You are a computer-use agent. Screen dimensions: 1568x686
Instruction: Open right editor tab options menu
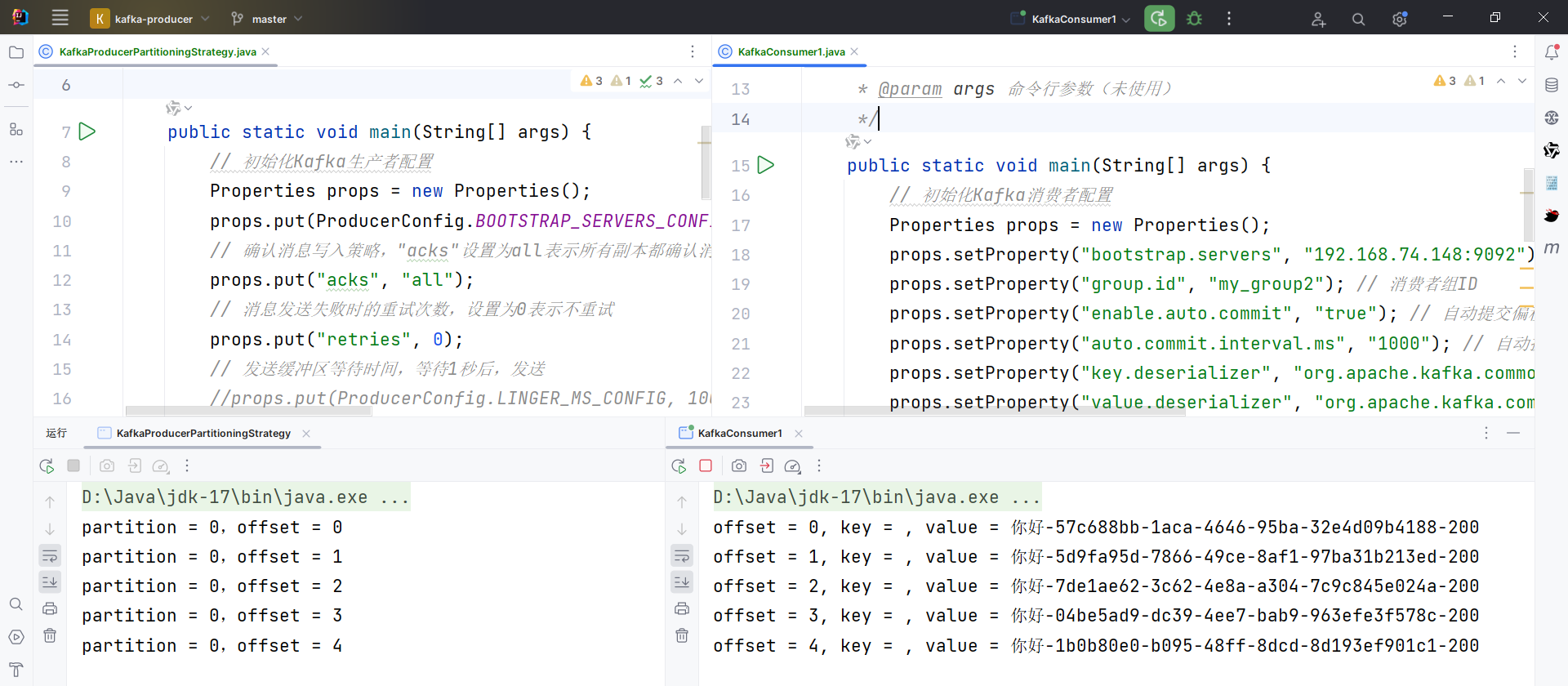[1515, 51]
